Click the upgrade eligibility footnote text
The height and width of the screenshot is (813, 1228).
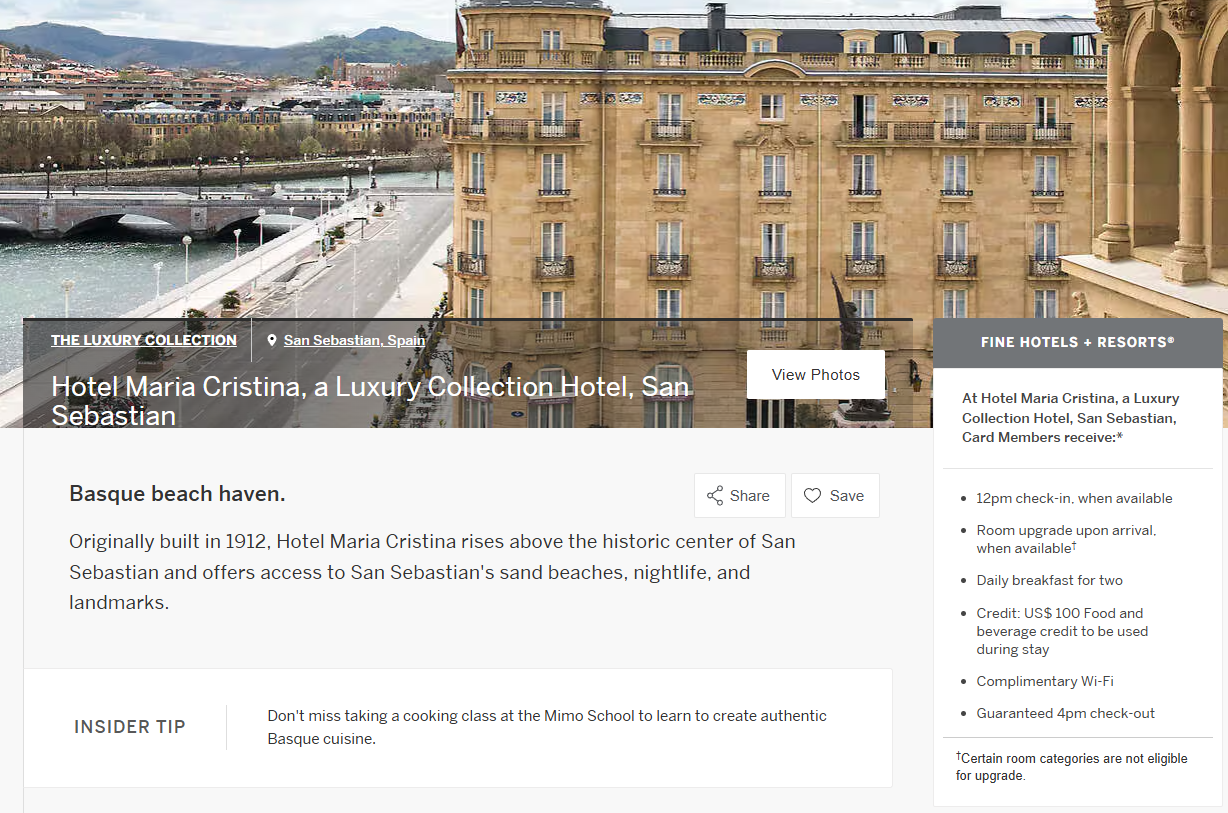(x=1072, y=767)
